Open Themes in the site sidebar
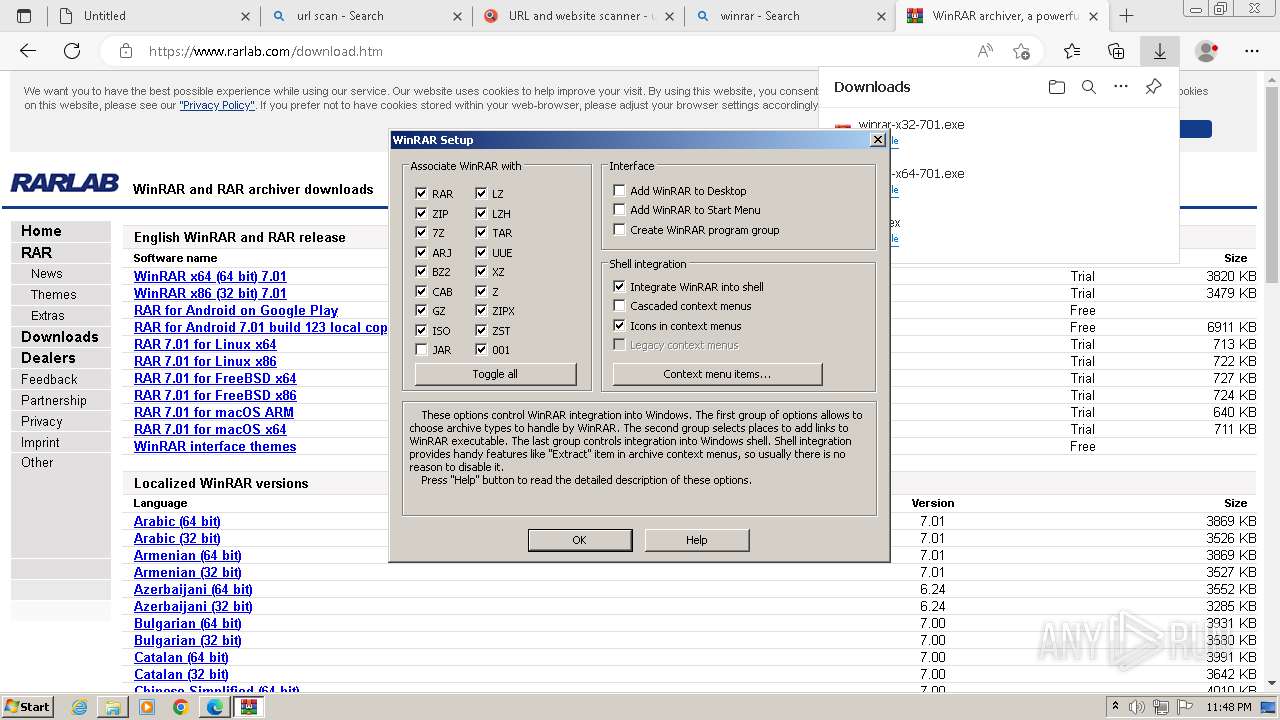Image resolution: width=1280 pixels, height=720 pixels. (x=53, y=294)
